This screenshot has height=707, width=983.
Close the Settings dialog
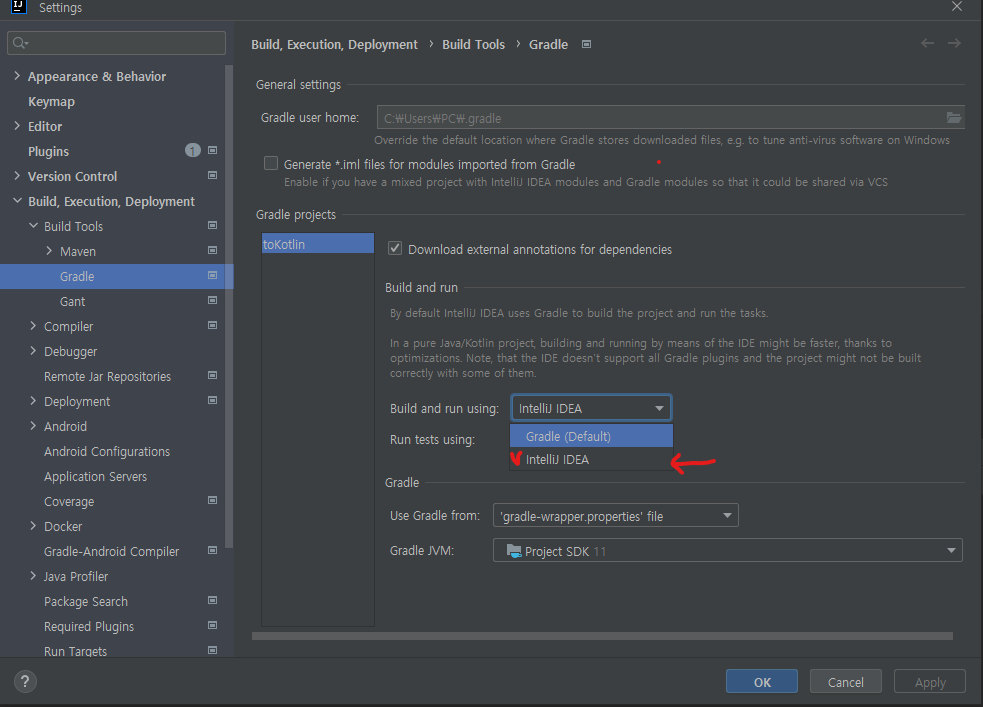click(957, 7)
